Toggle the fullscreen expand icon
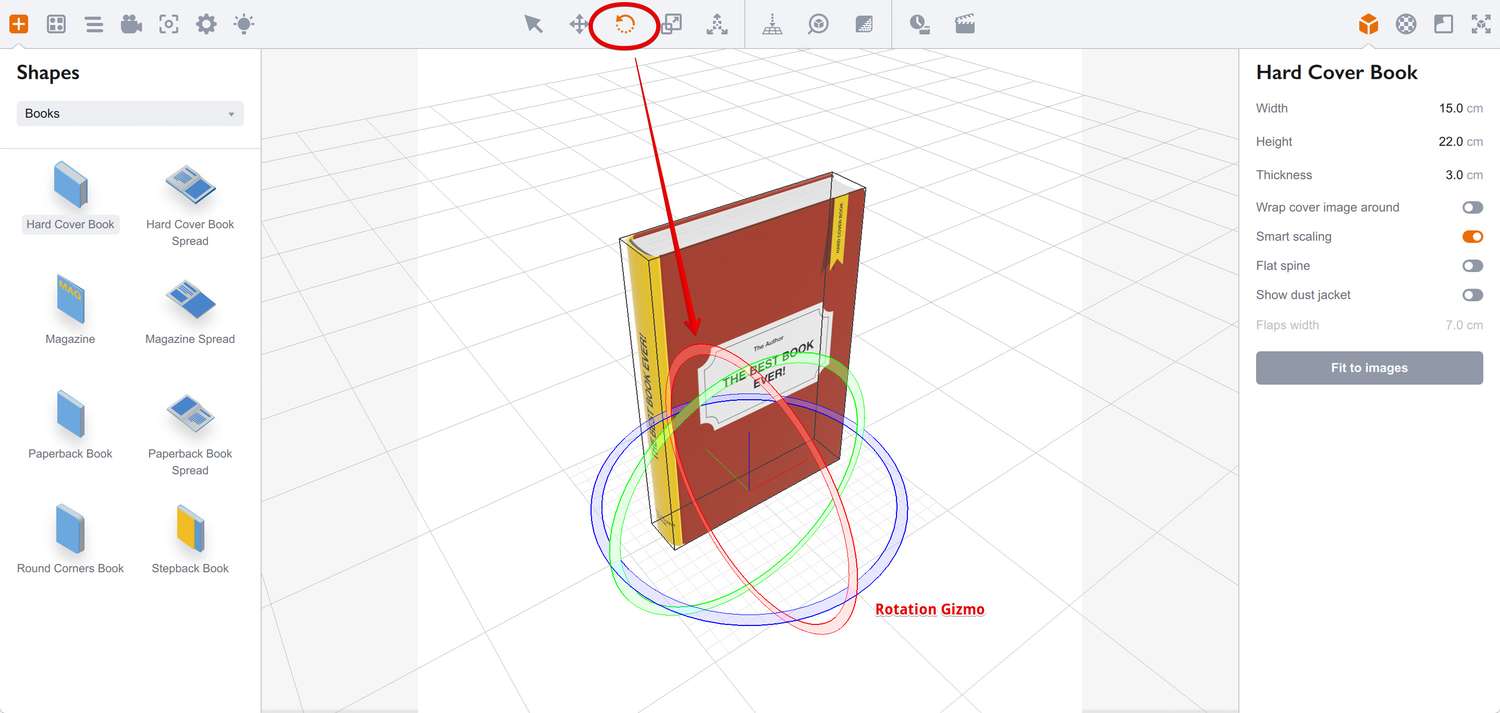1500x713 pixels. [1481, 24]
